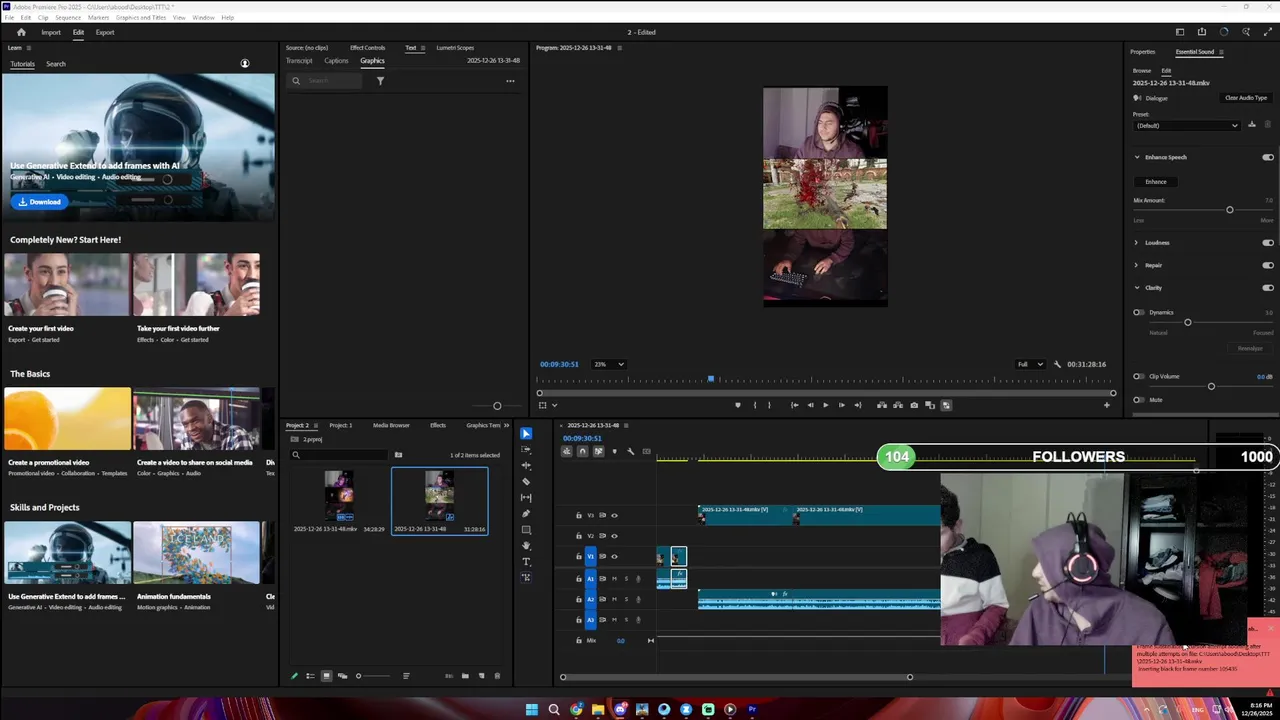Adjust the Mix Amount slider handle
Viewport: 1280px width, 720px height.
(x=1230, y=210)
